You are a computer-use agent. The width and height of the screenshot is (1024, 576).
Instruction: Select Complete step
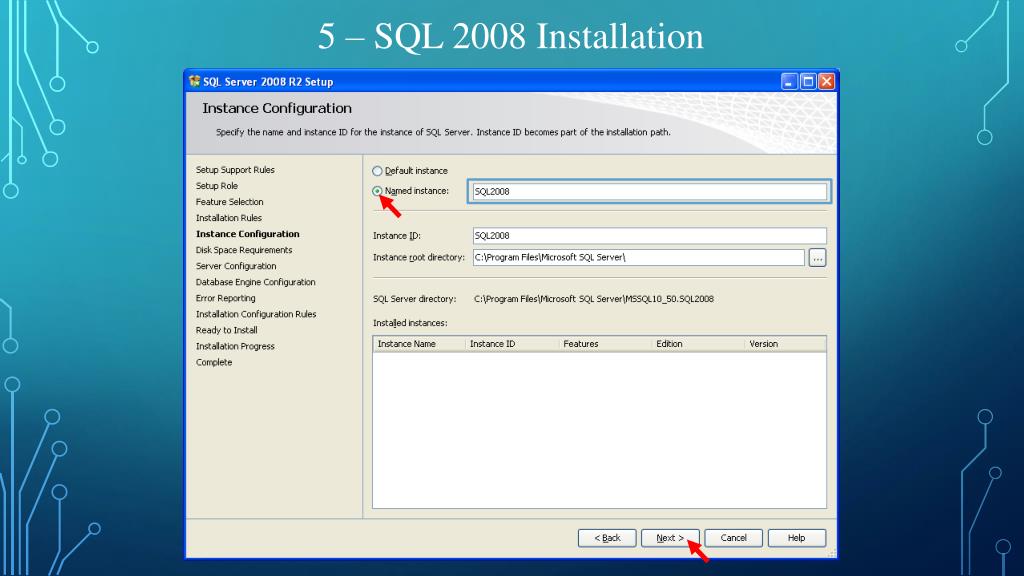pyautogui.click(x=214, y=362)
